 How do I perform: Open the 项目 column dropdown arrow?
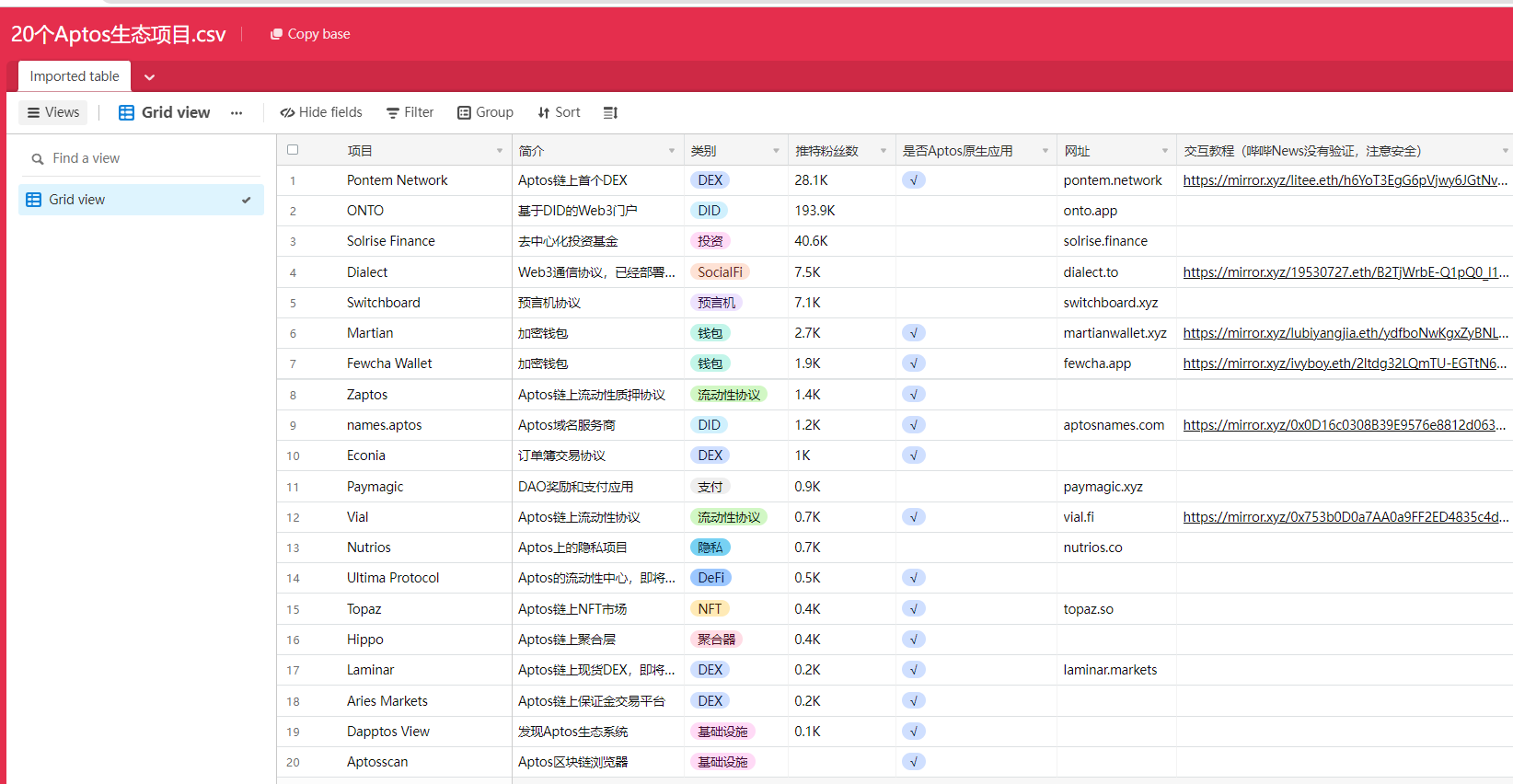click(500, 151)
